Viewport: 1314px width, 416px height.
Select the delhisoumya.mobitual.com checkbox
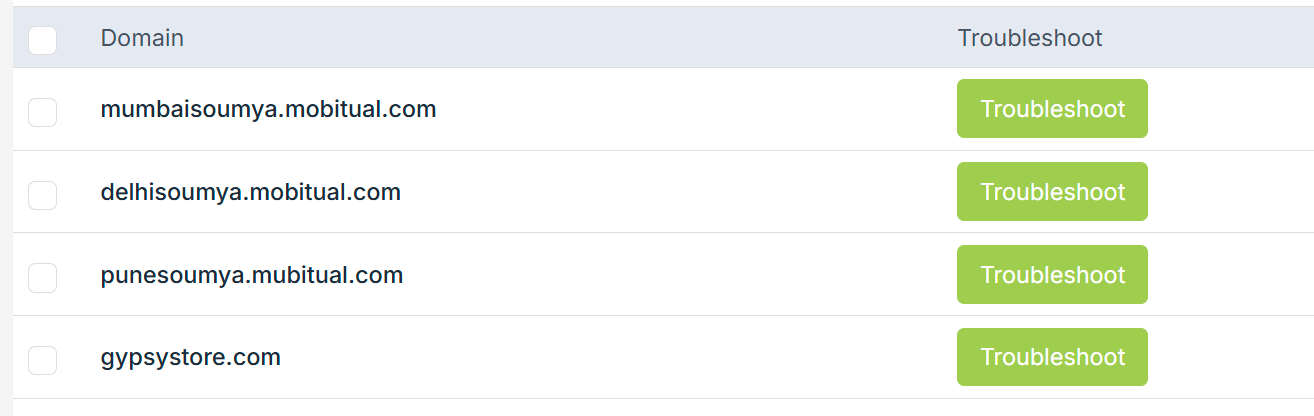click(x=42, y=195)
